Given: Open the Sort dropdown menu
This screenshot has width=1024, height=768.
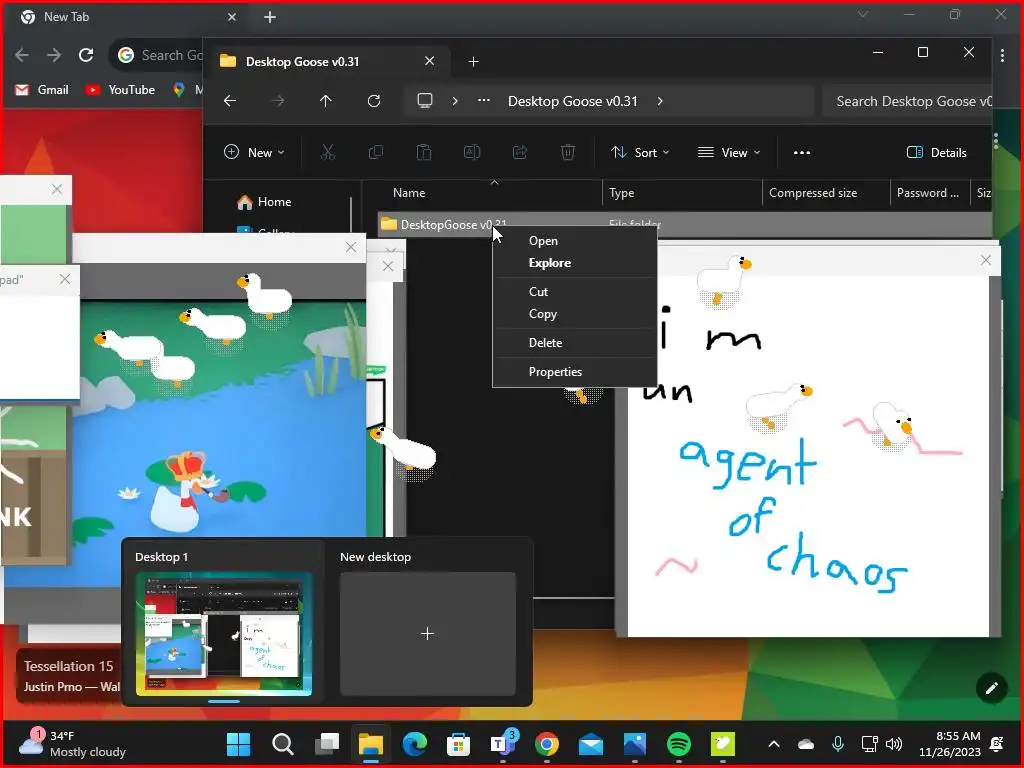Looking at the screenshot, I should pos(640,153).
